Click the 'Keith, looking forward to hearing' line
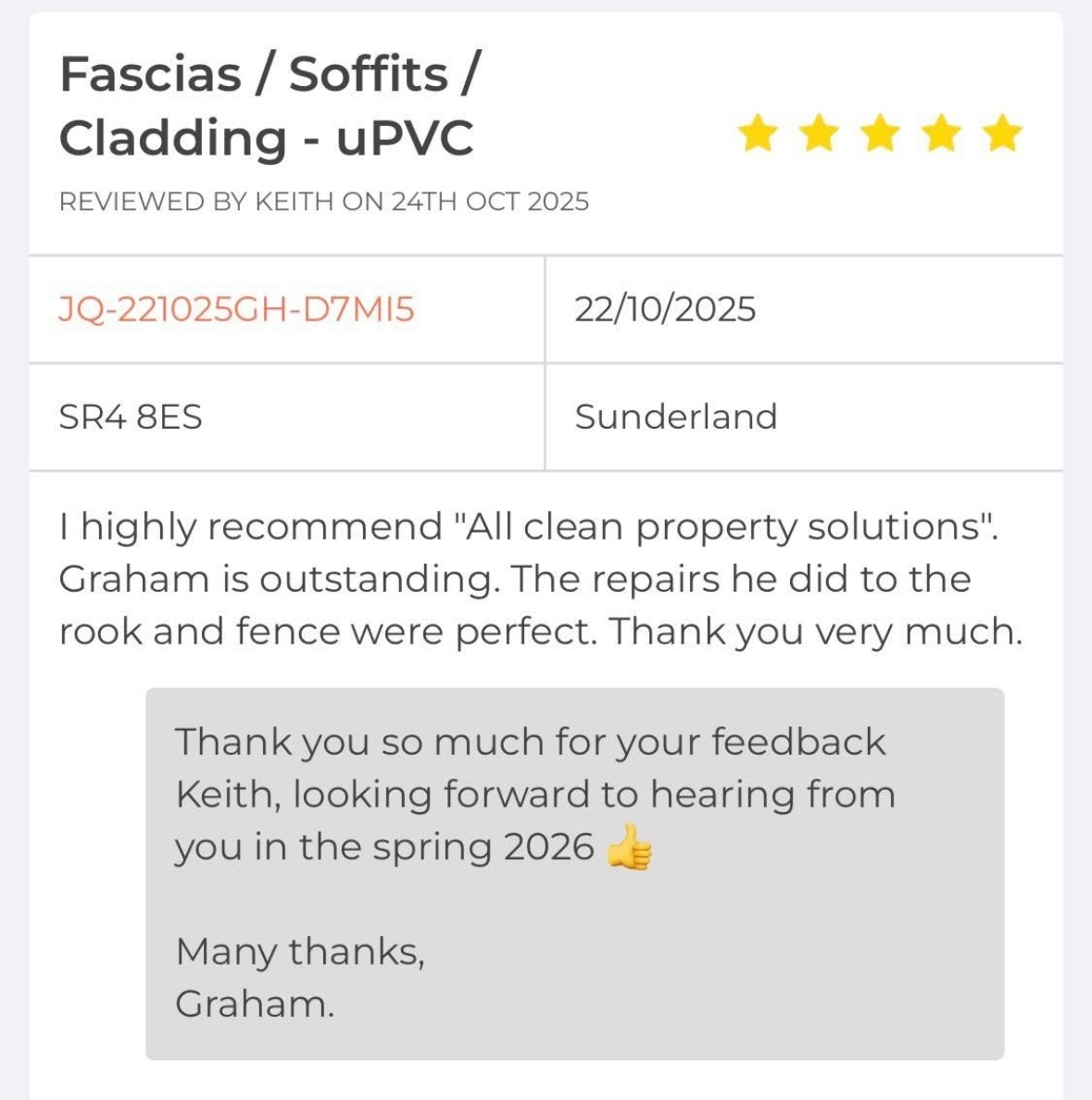This screenshot has height=1100, width=1092. (x=534, y=794)
